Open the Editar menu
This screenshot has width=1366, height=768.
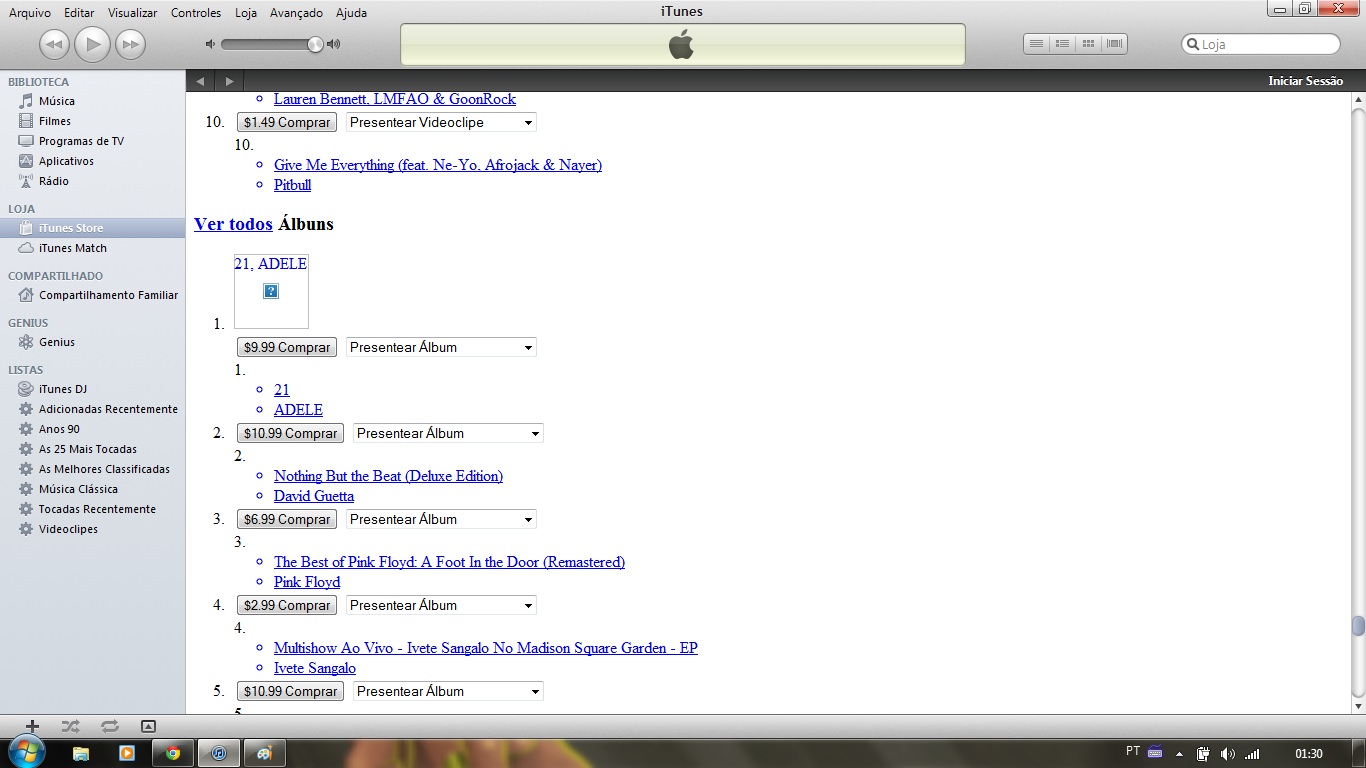(x=79, y=13)
